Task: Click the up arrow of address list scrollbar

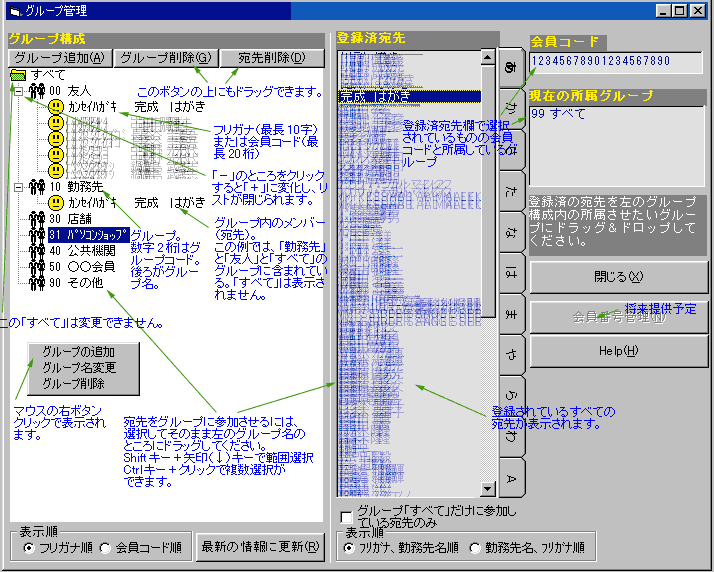Action: (x=489, y=57)
